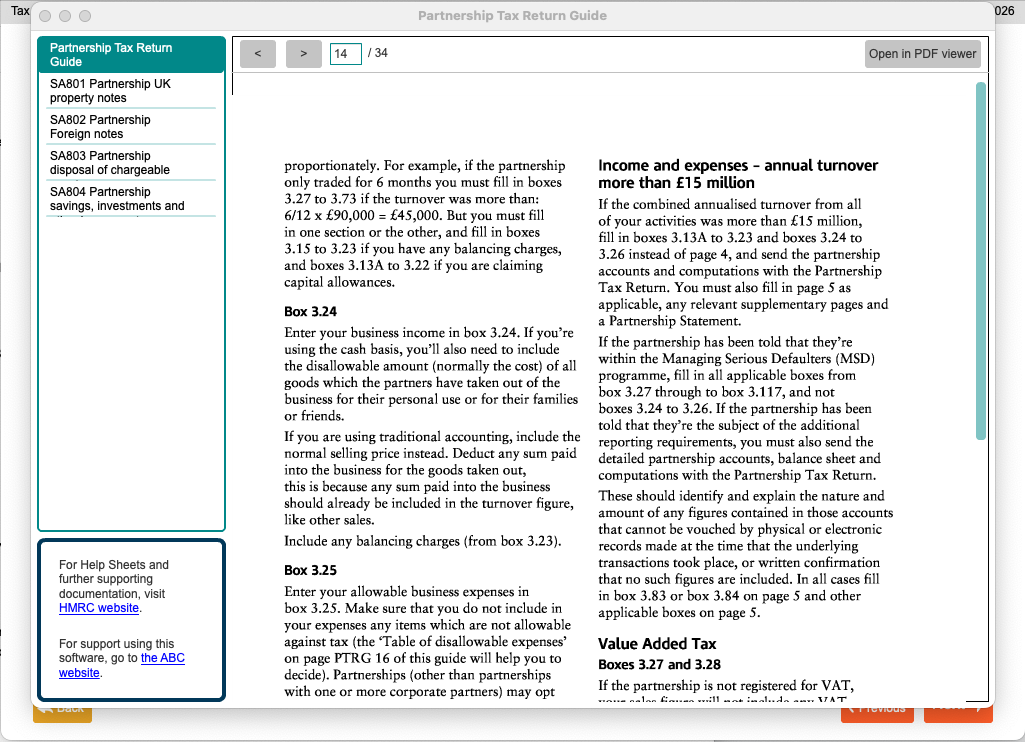Click the Previous button at bottom right
The width and height of the screenshot is (1025, 742).
876,712
